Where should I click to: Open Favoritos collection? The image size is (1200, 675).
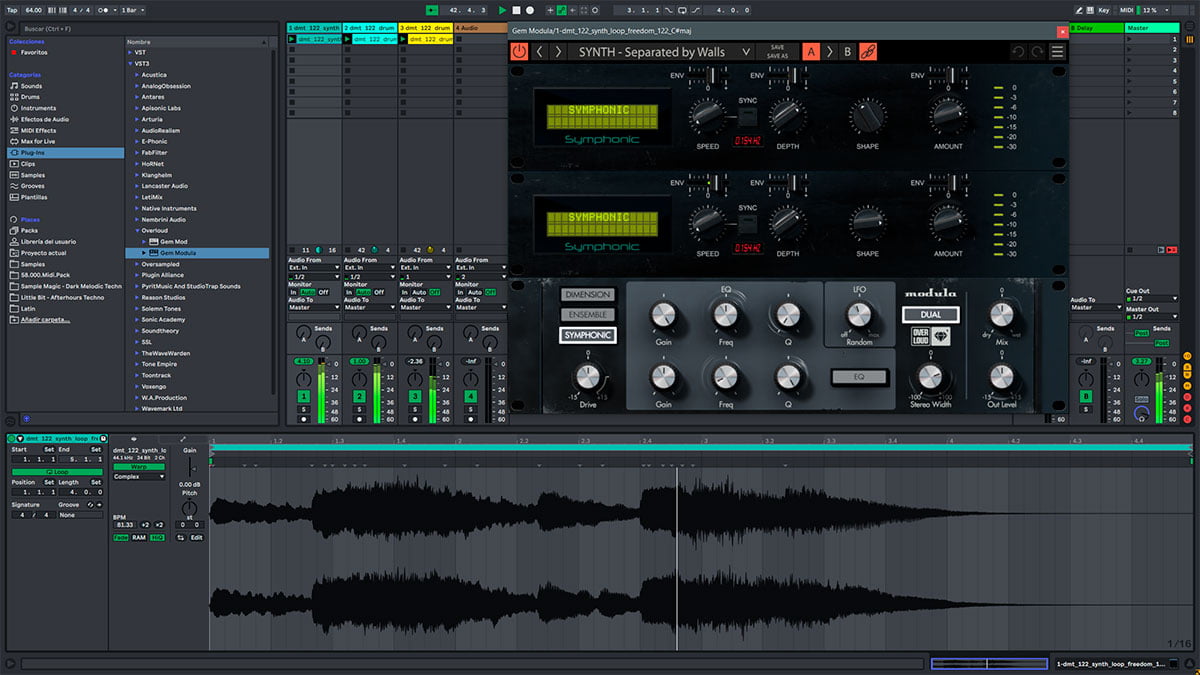34,52
